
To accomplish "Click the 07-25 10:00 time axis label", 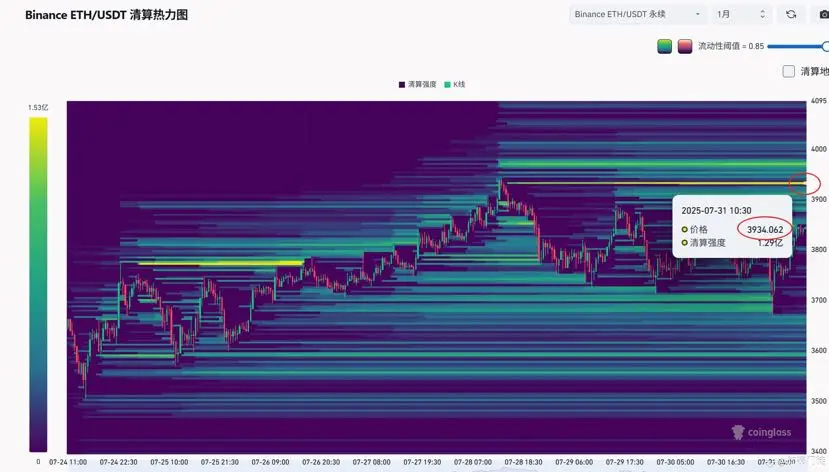I will click(169, 462).
